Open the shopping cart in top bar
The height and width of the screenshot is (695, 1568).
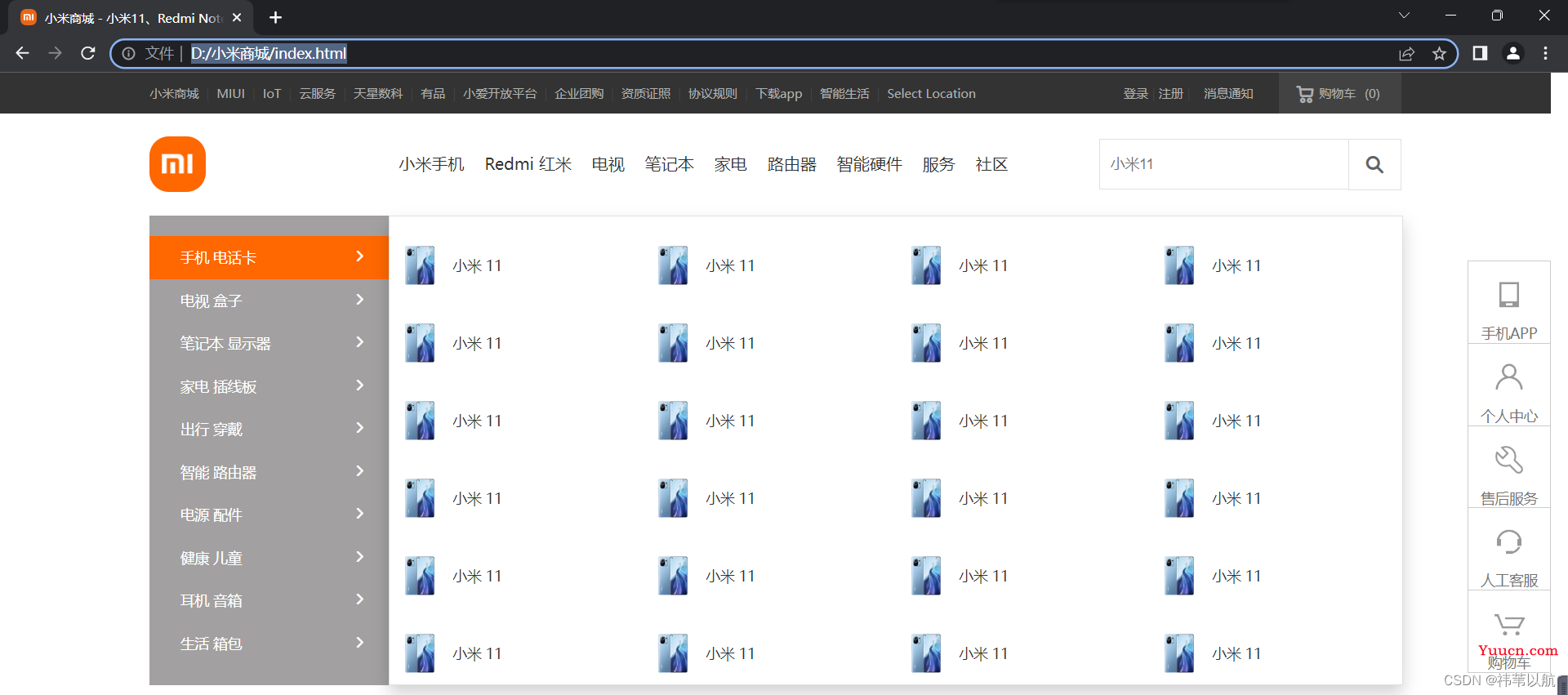point(1338,94)
